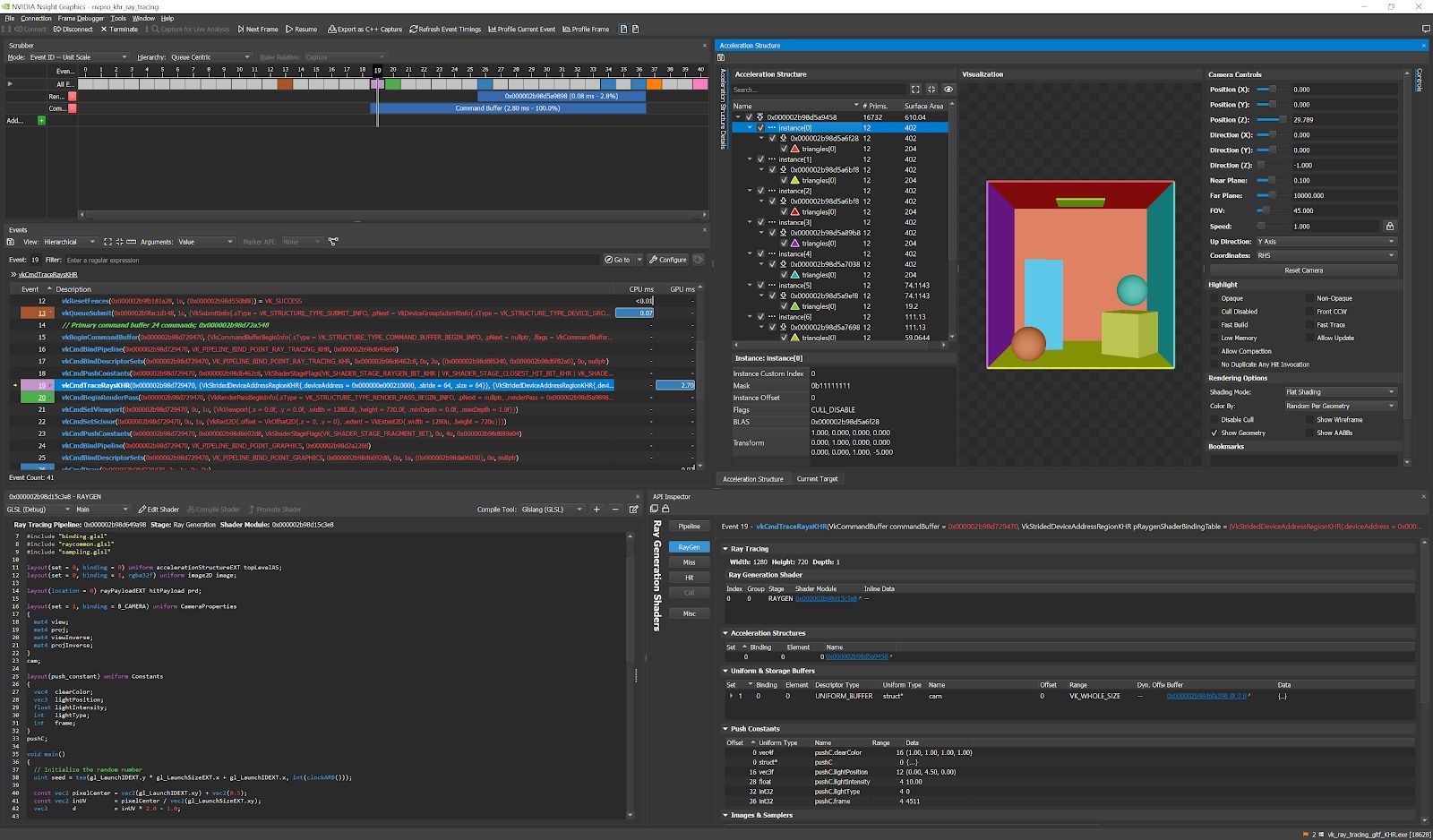Click Export as C++ Capture
The height and width of the screenshot is (840, 1433).
[x=365, y=29]
